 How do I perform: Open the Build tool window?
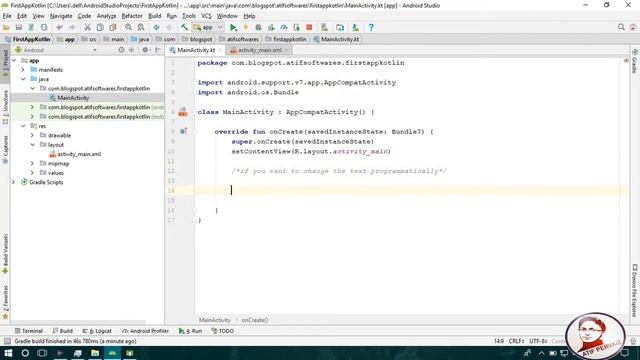(x=62, y=331)
